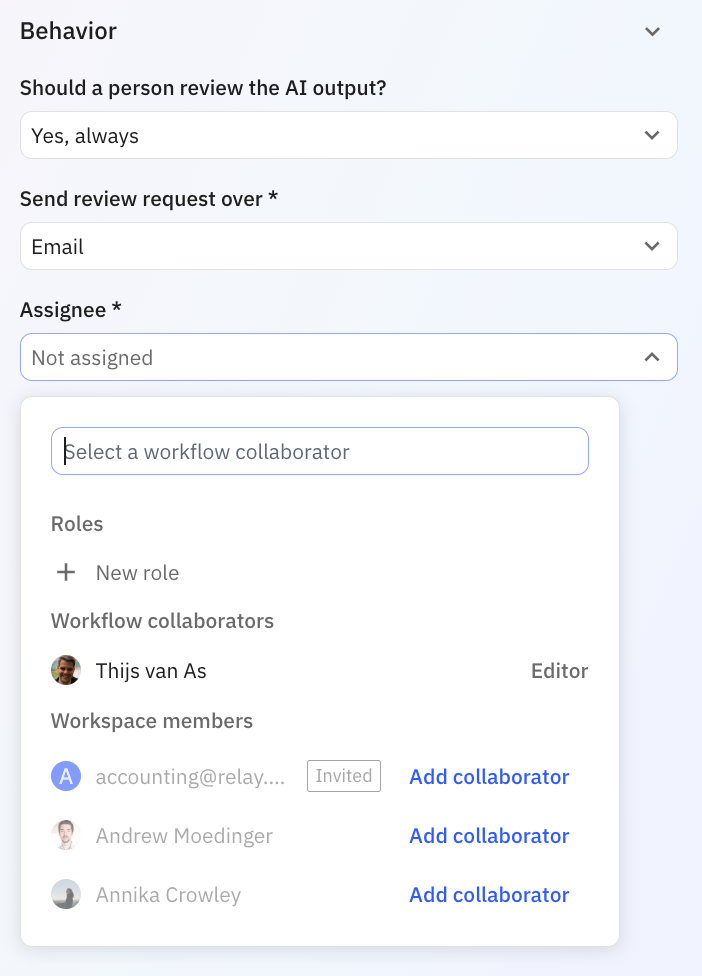Image resolution: width=702 pixels, height=976 pixels.
Task: Click Annika Crowley's profile avatar
Action: tap(66, 894)
